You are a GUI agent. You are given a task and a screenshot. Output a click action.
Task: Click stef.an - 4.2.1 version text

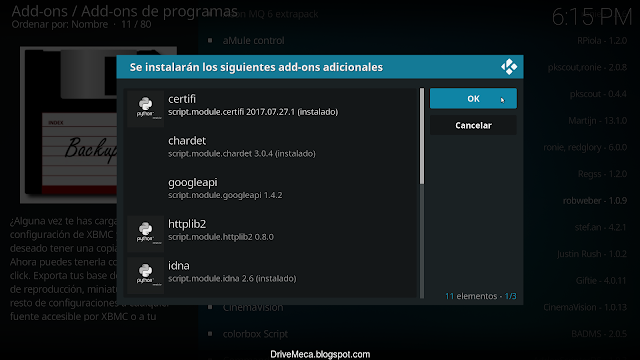coord(600,227)
